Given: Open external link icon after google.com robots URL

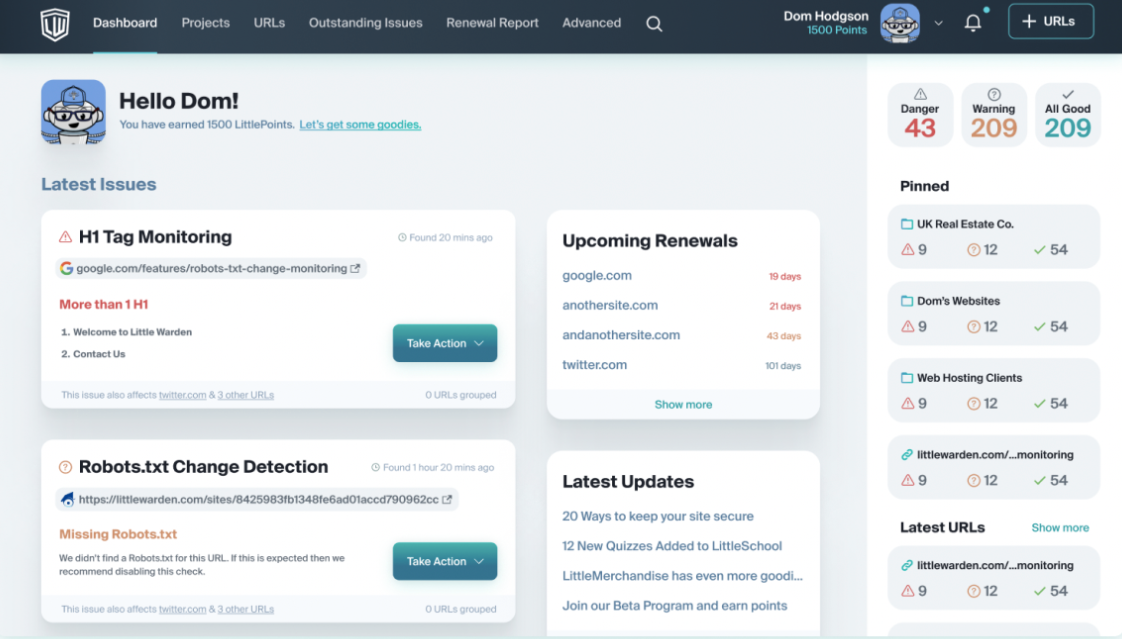Looking at the screenshot, I should pos(355,268).
